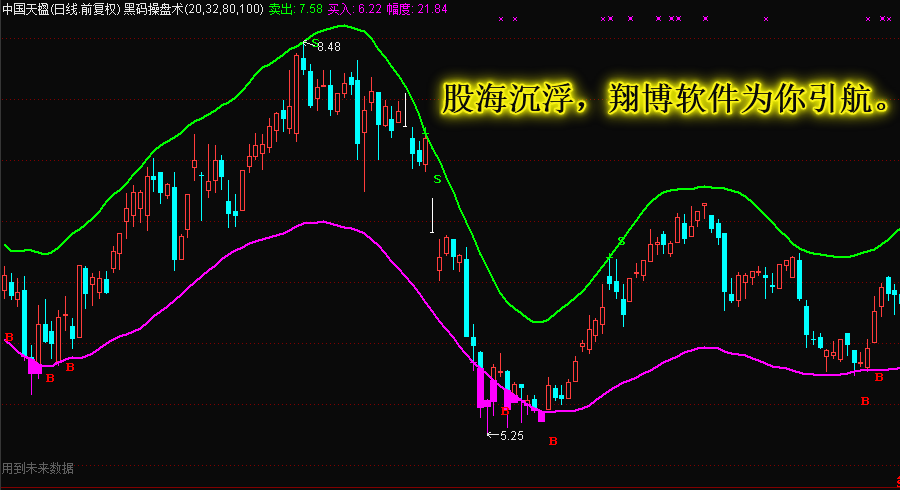
Task: Click the 8.48 high price label
Action: (x=329, y=47)
